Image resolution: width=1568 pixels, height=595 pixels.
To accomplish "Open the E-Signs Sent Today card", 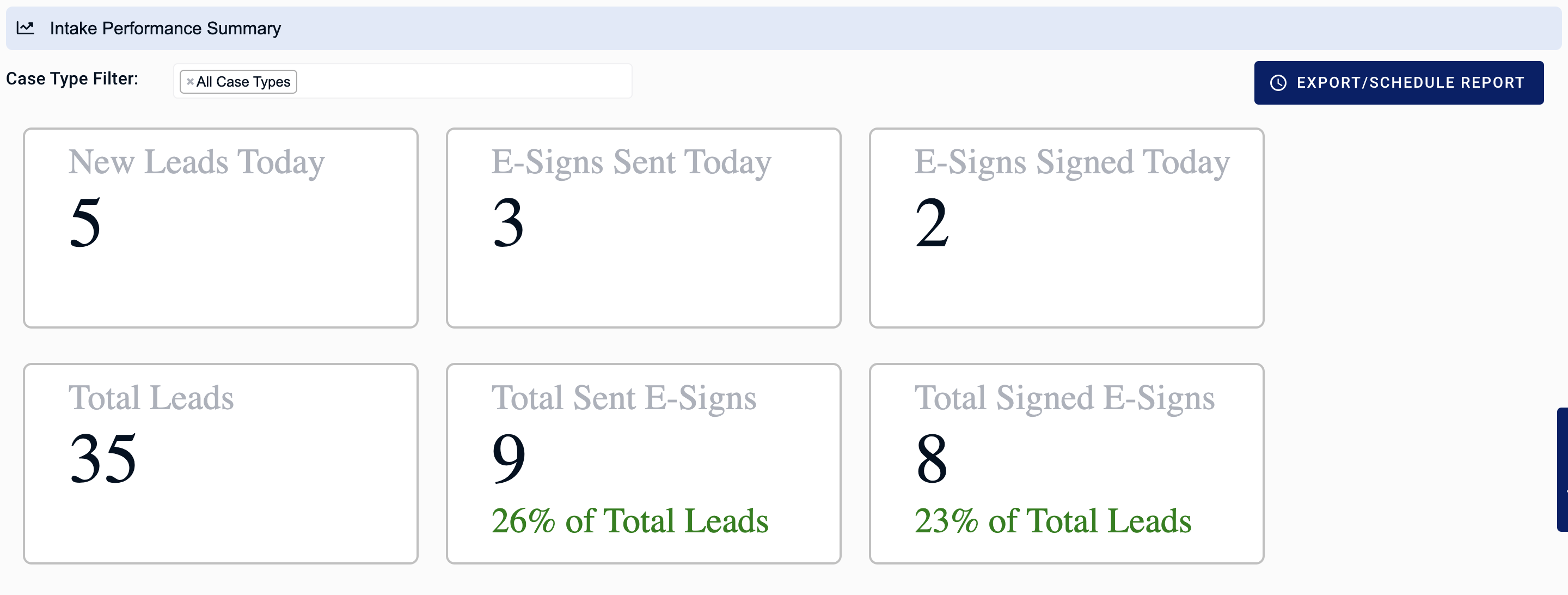I will 644,228.
